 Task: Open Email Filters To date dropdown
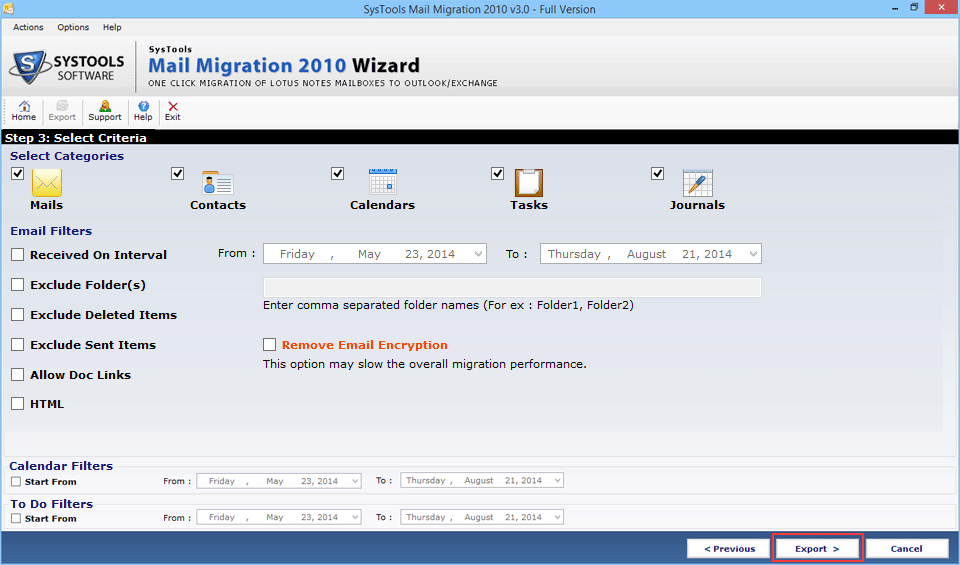pos(753,254)
